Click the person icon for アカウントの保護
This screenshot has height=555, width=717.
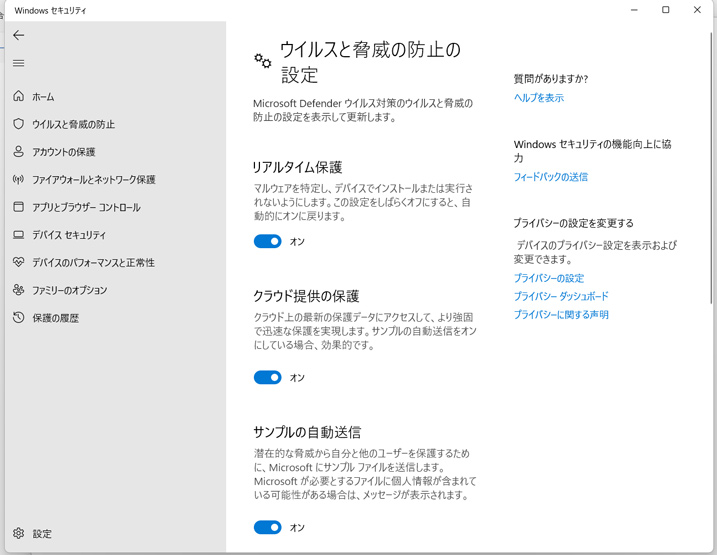(18, 151)
